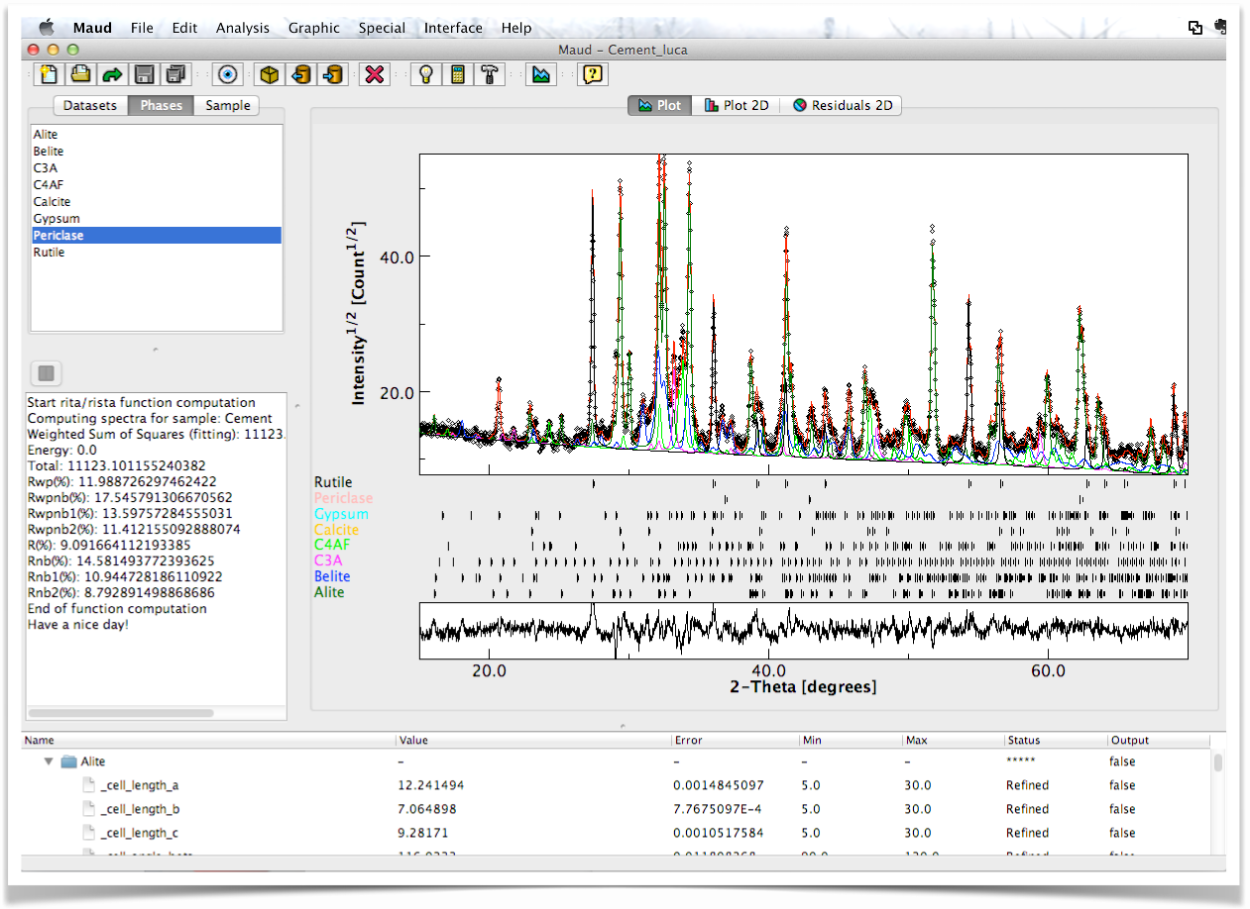Image resolution: width=1250 pixels, height=909 pixels.
Task: Click the blue target eye toolbar icon
Action: pos(227,74)
